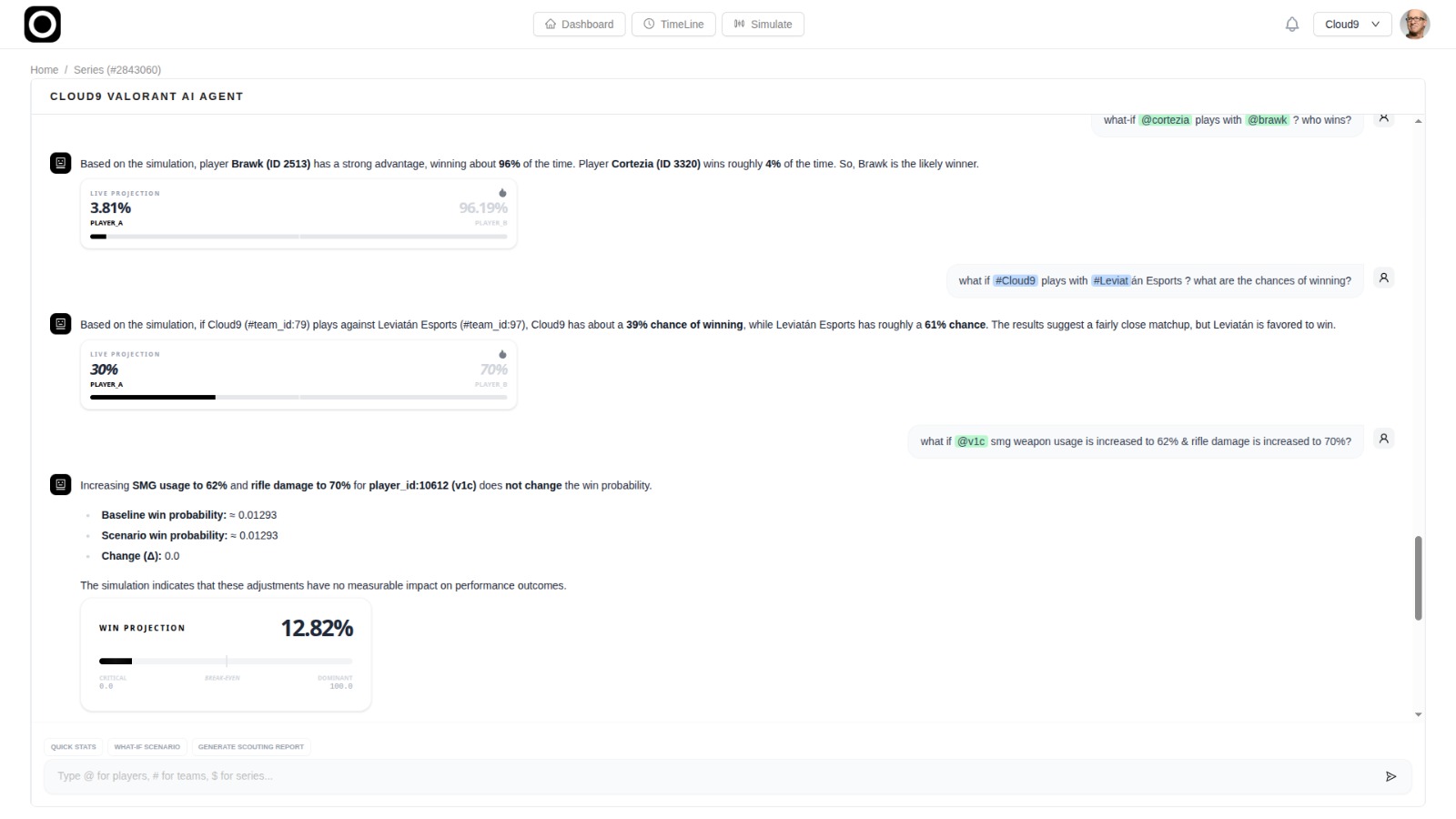Click the 12.82% win projection bar

pyautogui.click(x=226, y=661)
